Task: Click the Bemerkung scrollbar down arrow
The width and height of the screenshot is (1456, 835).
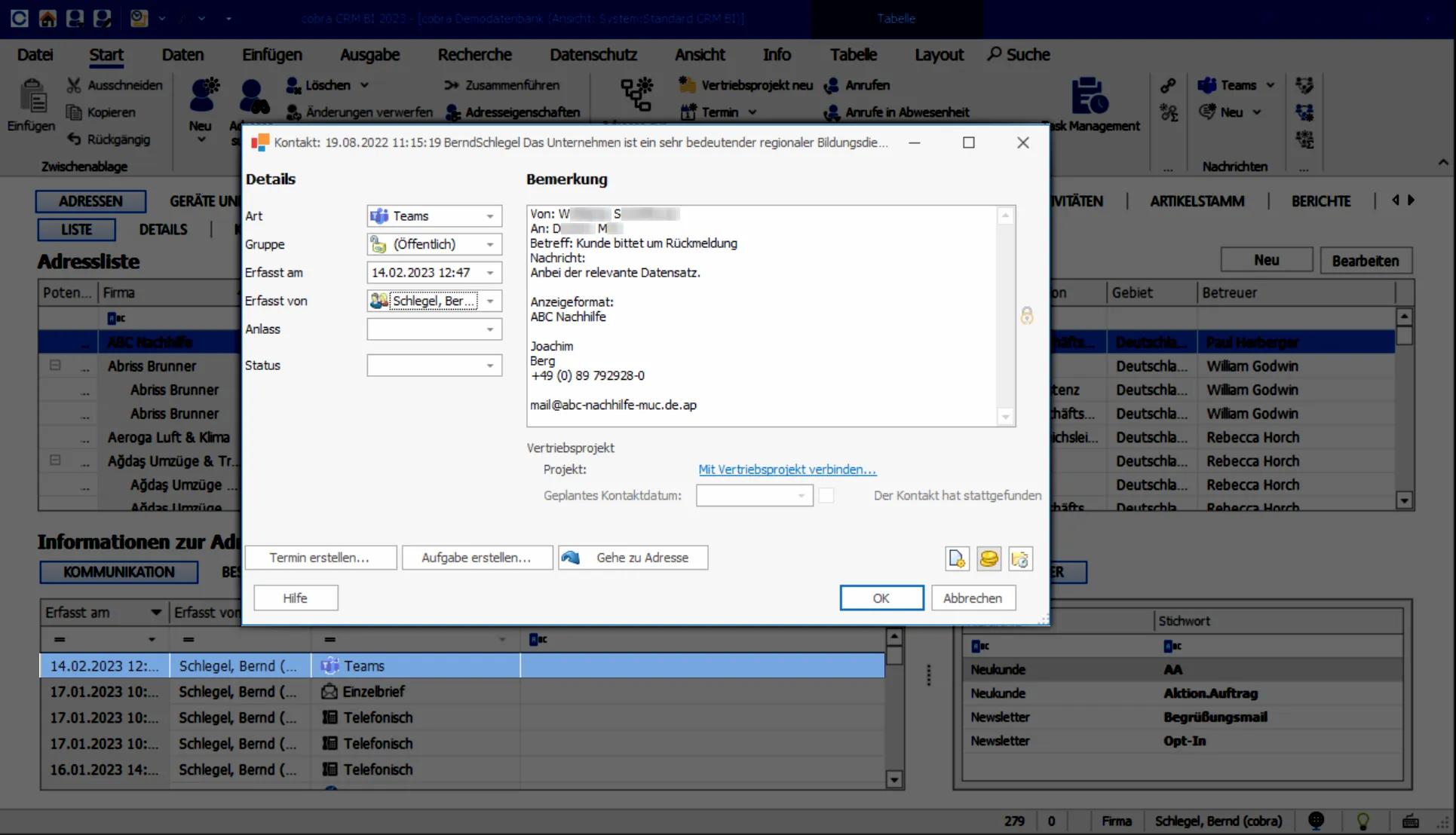Action: [1005, 417]
